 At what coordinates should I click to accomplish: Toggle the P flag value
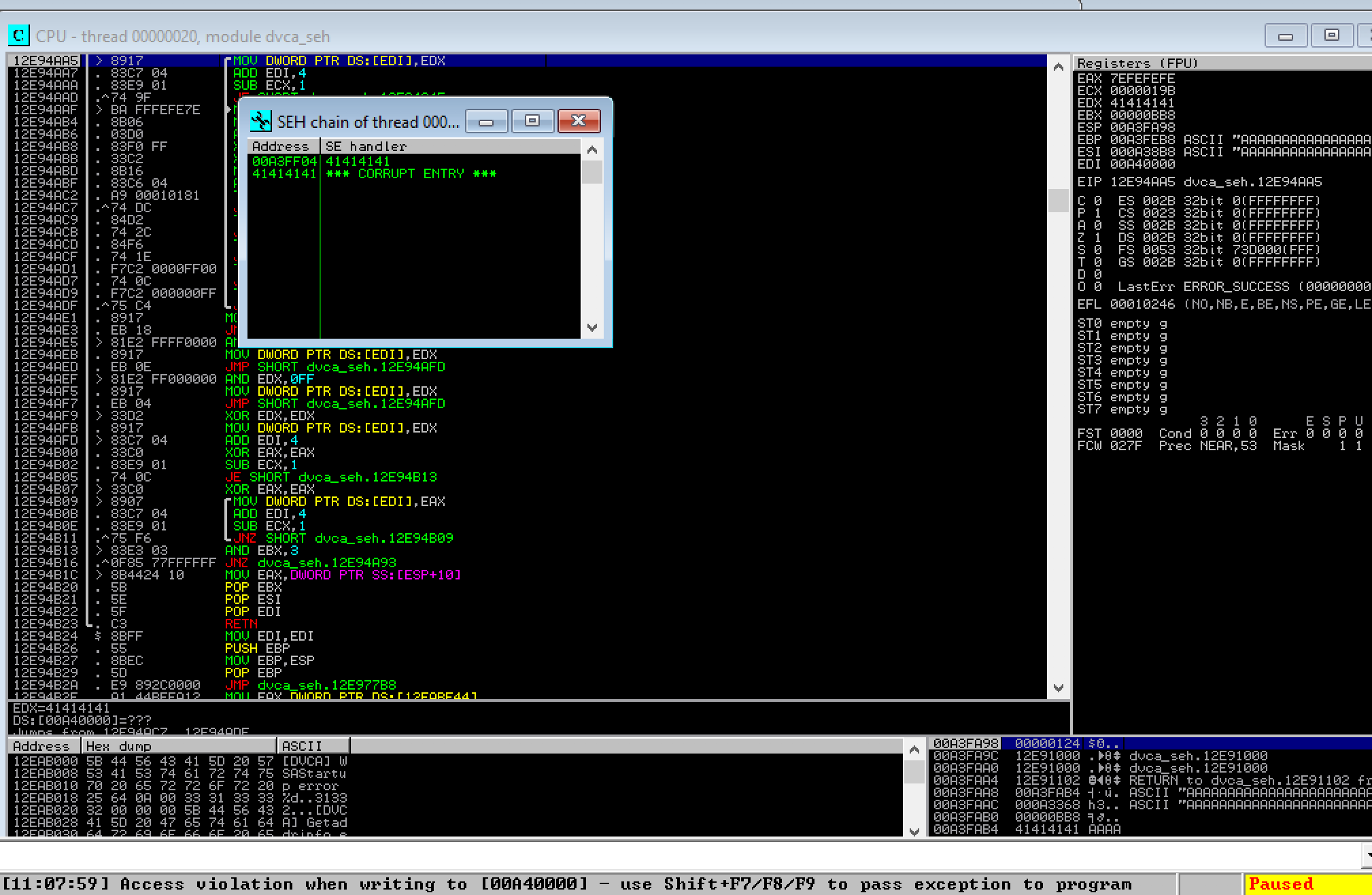click(x=1098, y=213)
